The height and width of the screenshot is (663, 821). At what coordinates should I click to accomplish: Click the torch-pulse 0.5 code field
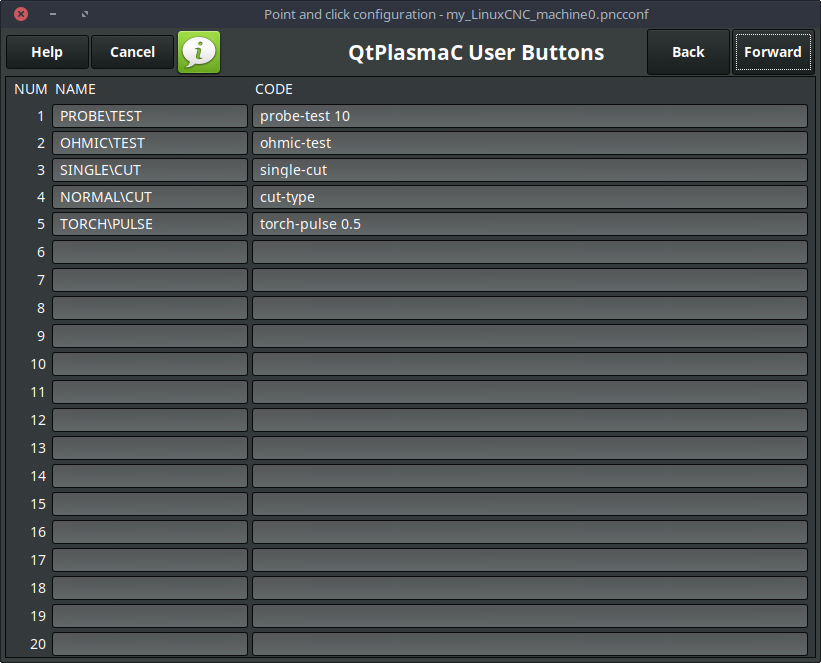pos(530,223)
